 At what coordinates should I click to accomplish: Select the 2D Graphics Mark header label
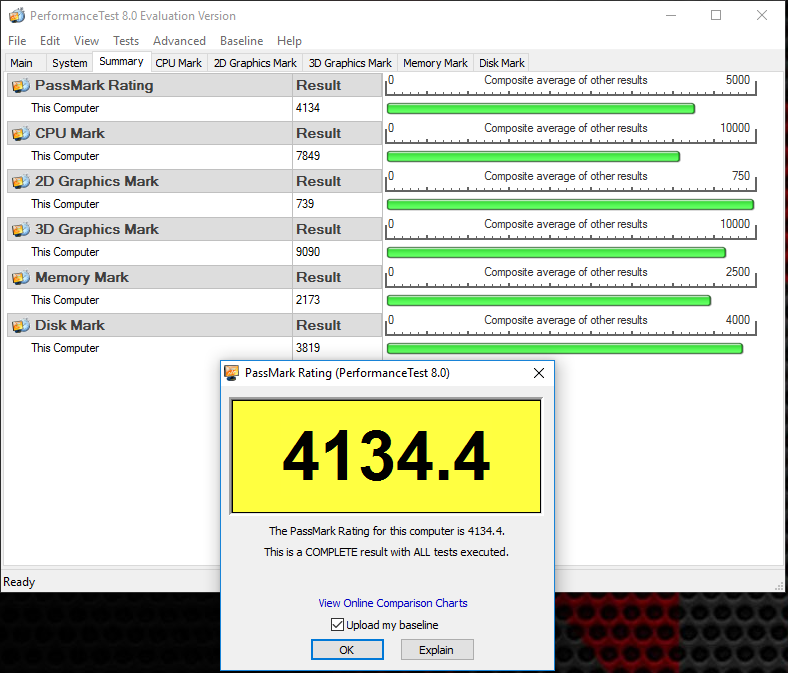click(x=96, y=181)
